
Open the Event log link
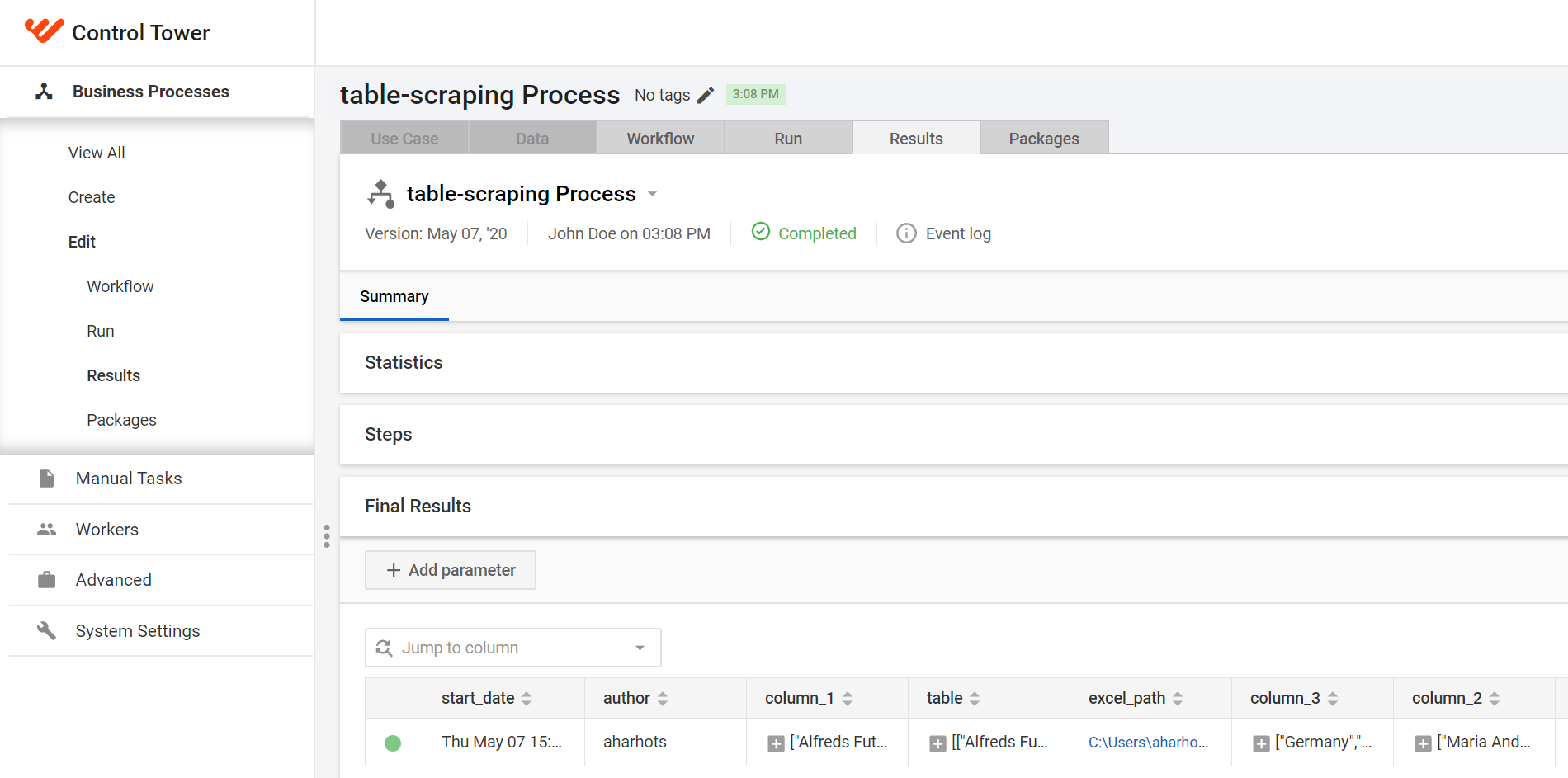(x=958, y=233)
